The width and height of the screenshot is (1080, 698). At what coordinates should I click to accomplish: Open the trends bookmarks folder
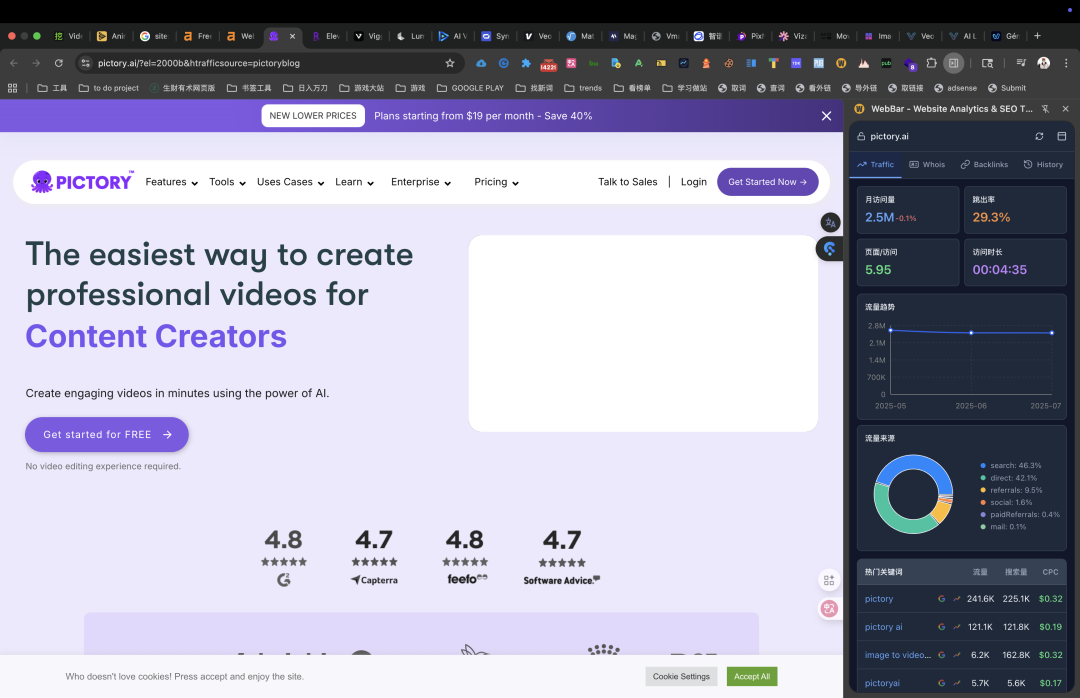tap(583, 88)
